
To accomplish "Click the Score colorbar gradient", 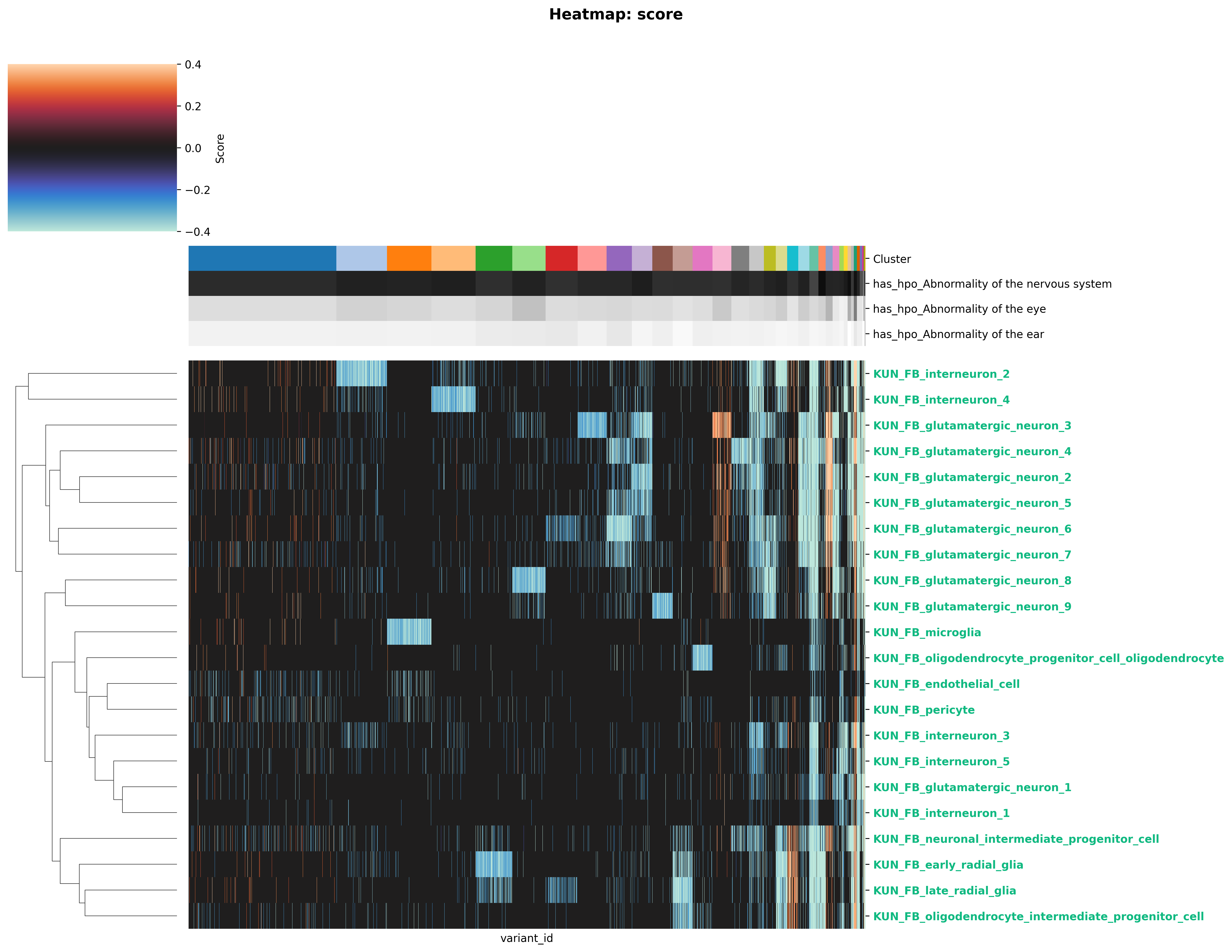I will (x=92, y=148).
